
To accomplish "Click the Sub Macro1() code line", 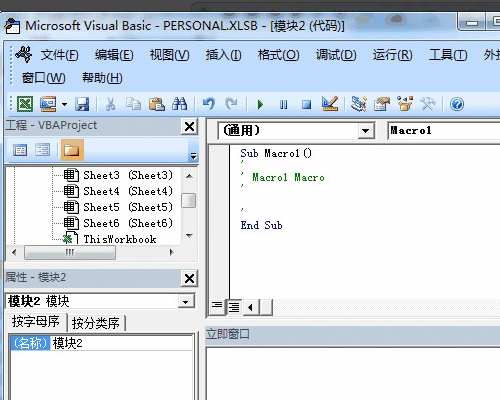I will click(276, 153).
